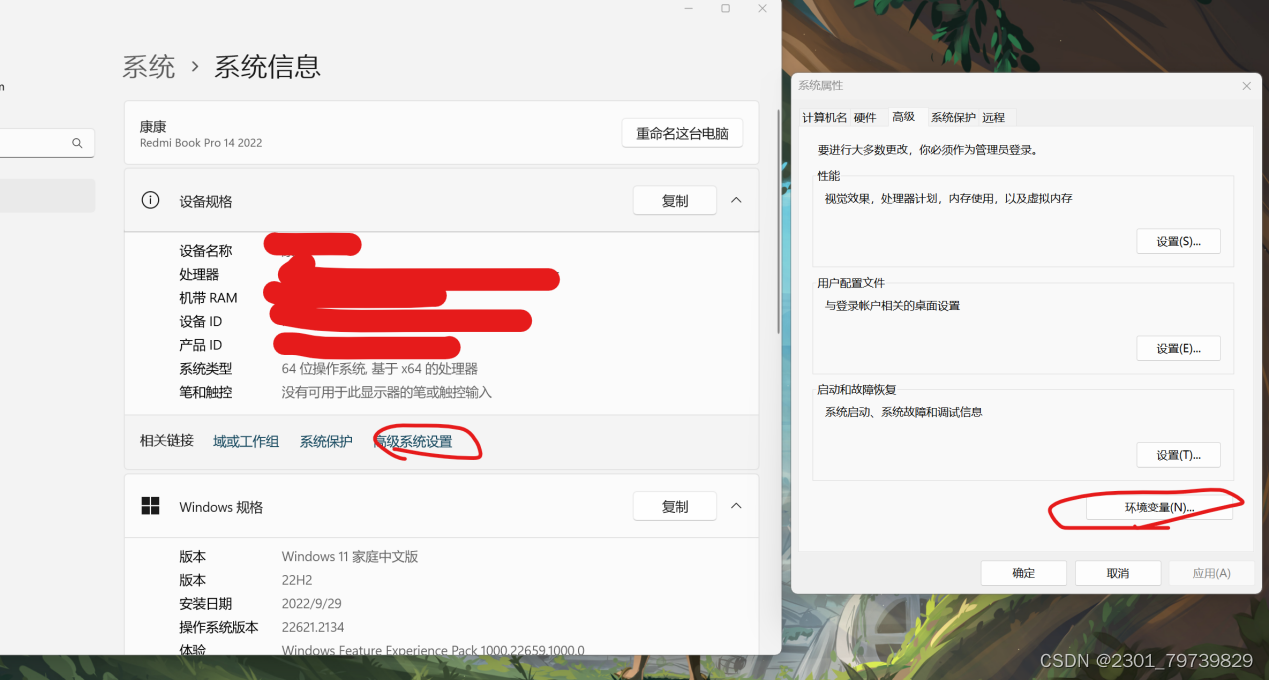Collapse the Windows 规格 section chevron
The image size is (1269, 680).
[x=736, y=506]
